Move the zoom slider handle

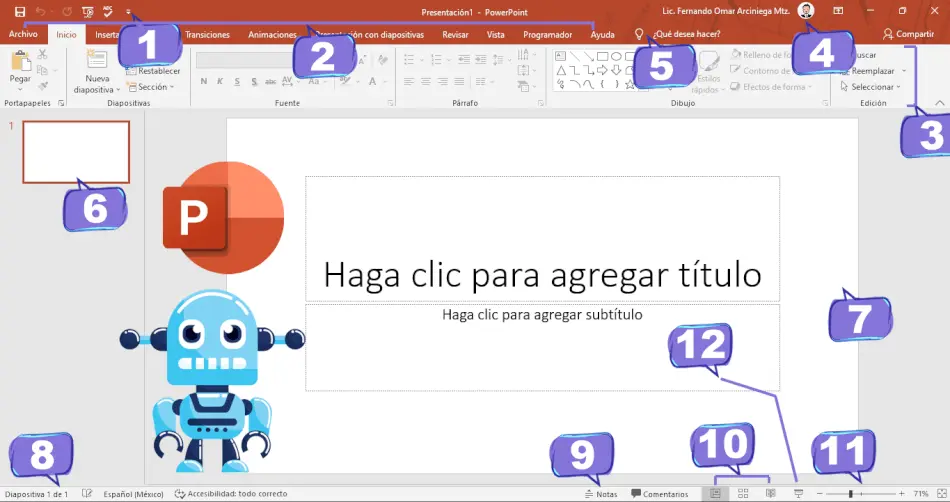851,494
